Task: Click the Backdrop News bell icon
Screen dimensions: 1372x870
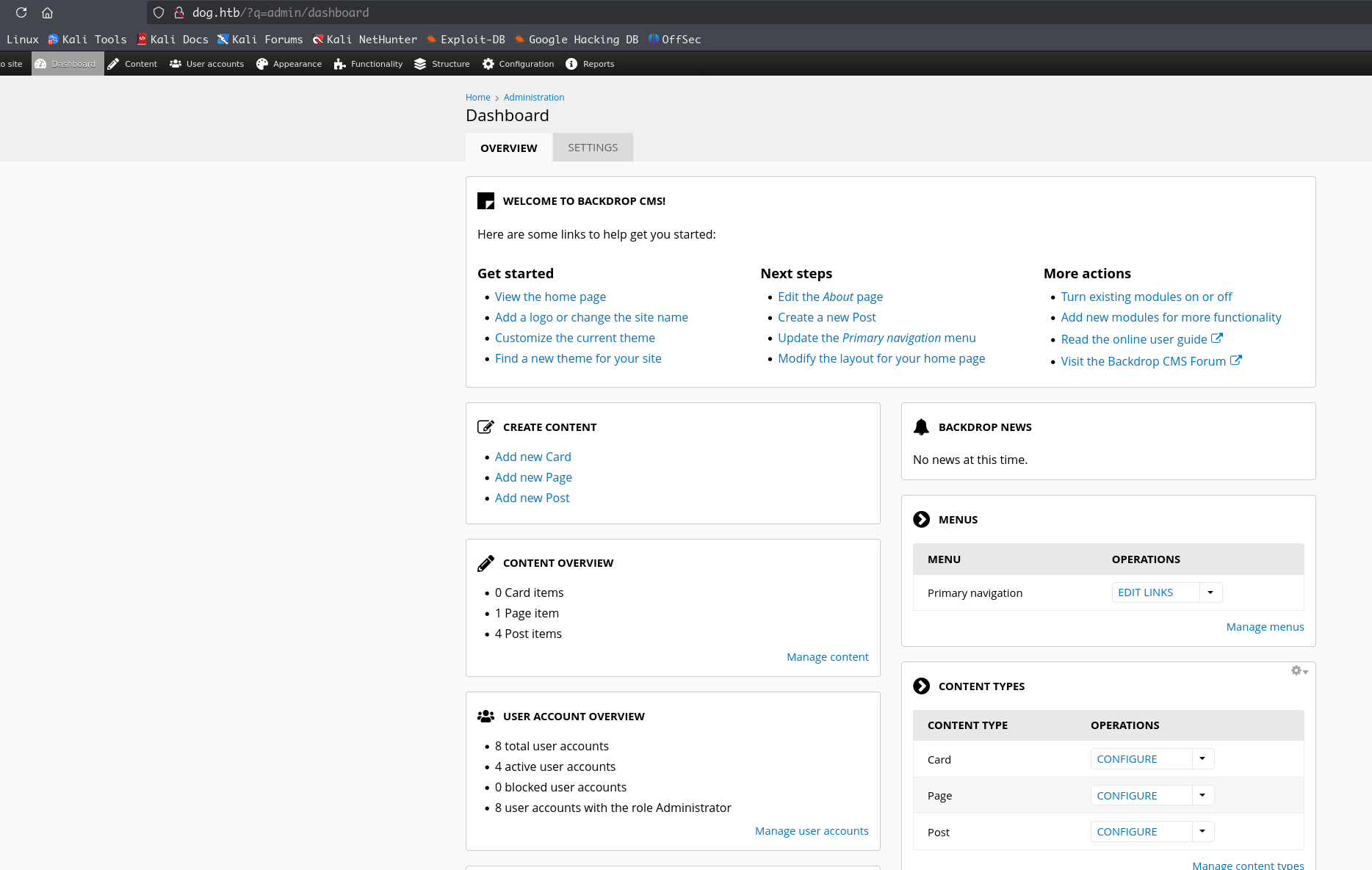Action: click(921, 427)
